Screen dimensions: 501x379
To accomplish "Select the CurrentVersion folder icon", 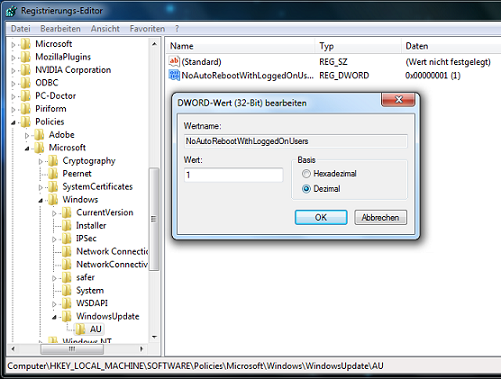I will click(67, 213).
